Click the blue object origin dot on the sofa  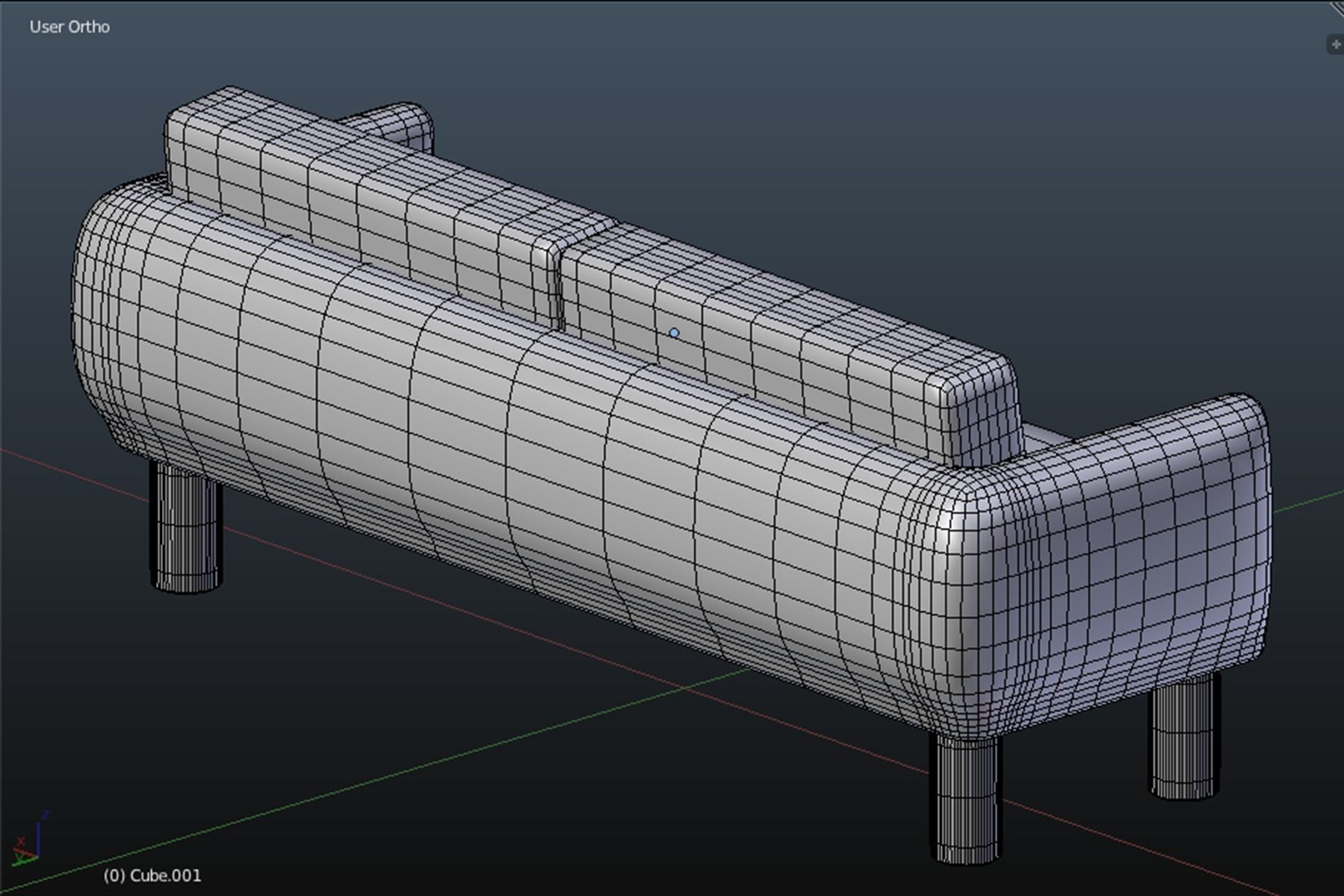674,333
